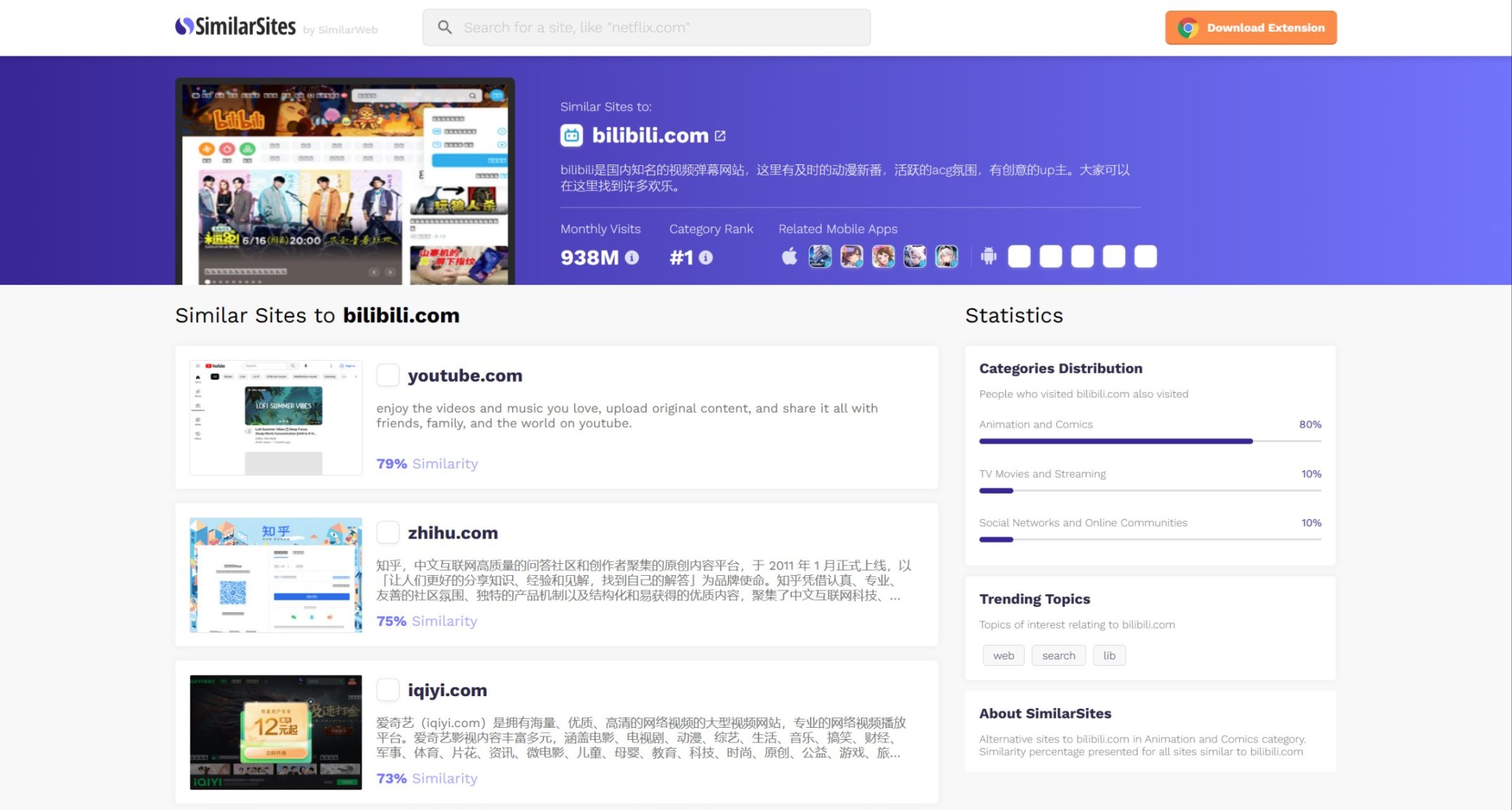Open the iqiyi.com preview thumbnail
Image resolution: width=1512 pixels, height=810 pixels.
pos(276,733)
